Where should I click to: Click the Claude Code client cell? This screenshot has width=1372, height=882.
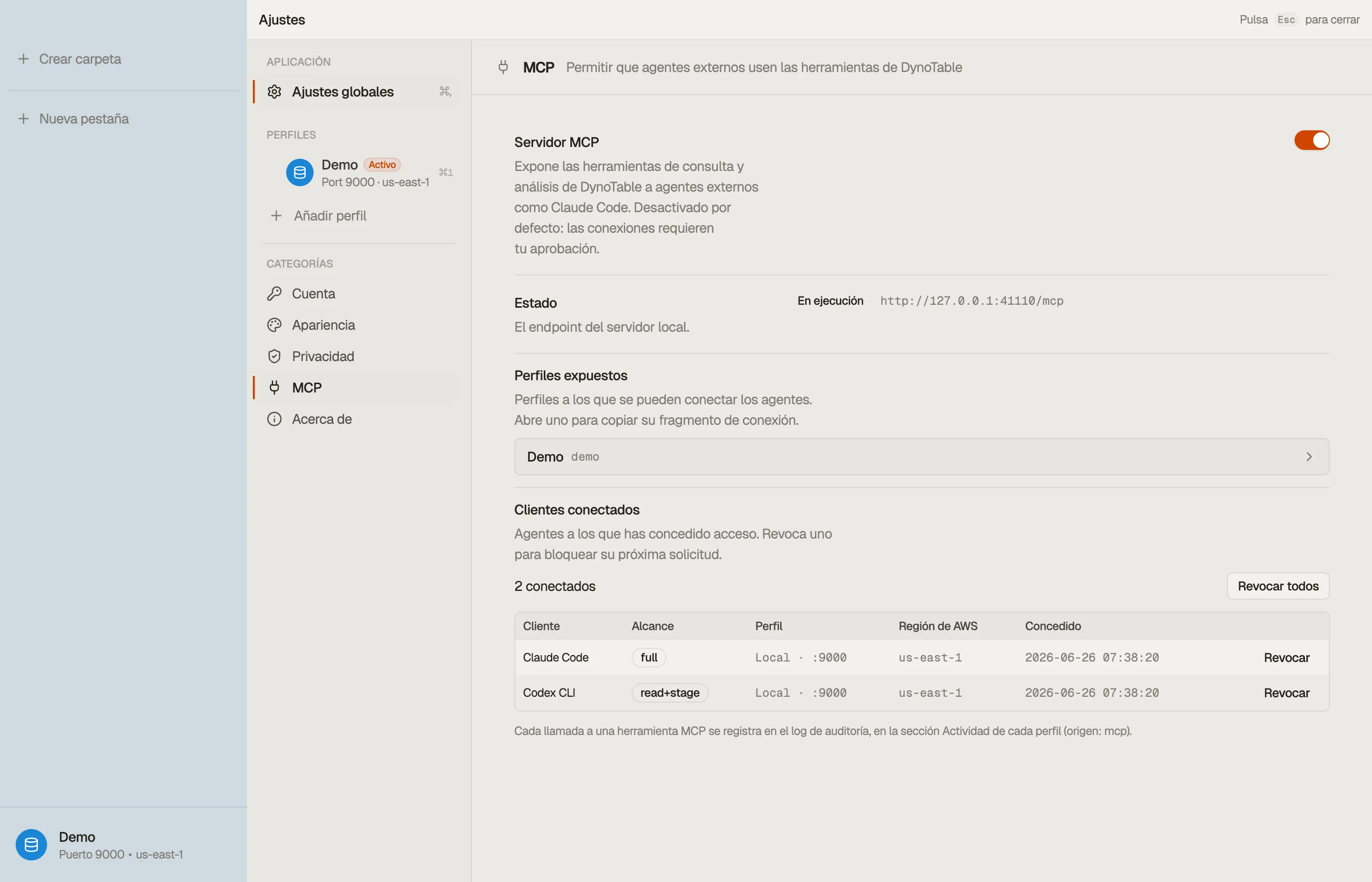pyautogui.click(x=556, y=658)
